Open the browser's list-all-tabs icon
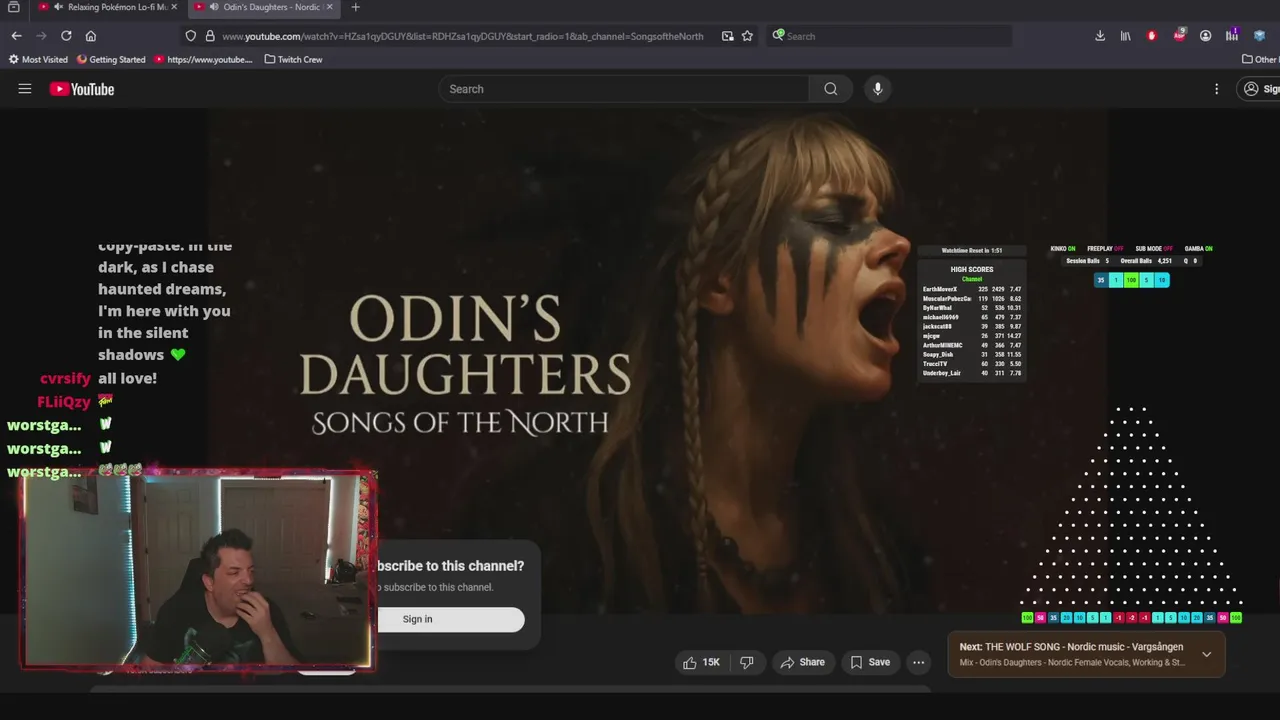1280x720 pixels. pos(14,7)
